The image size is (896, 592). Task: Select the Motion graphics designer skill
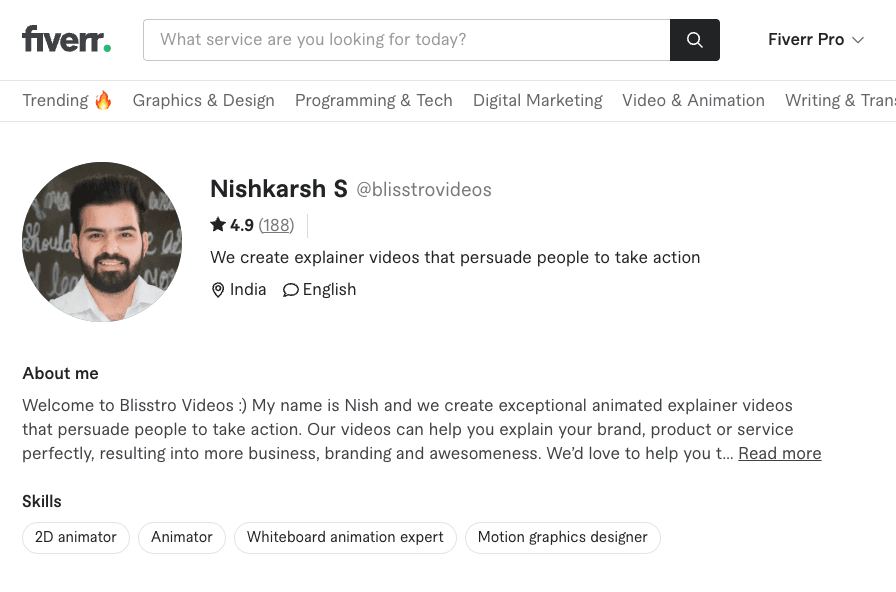click(562, 538)
